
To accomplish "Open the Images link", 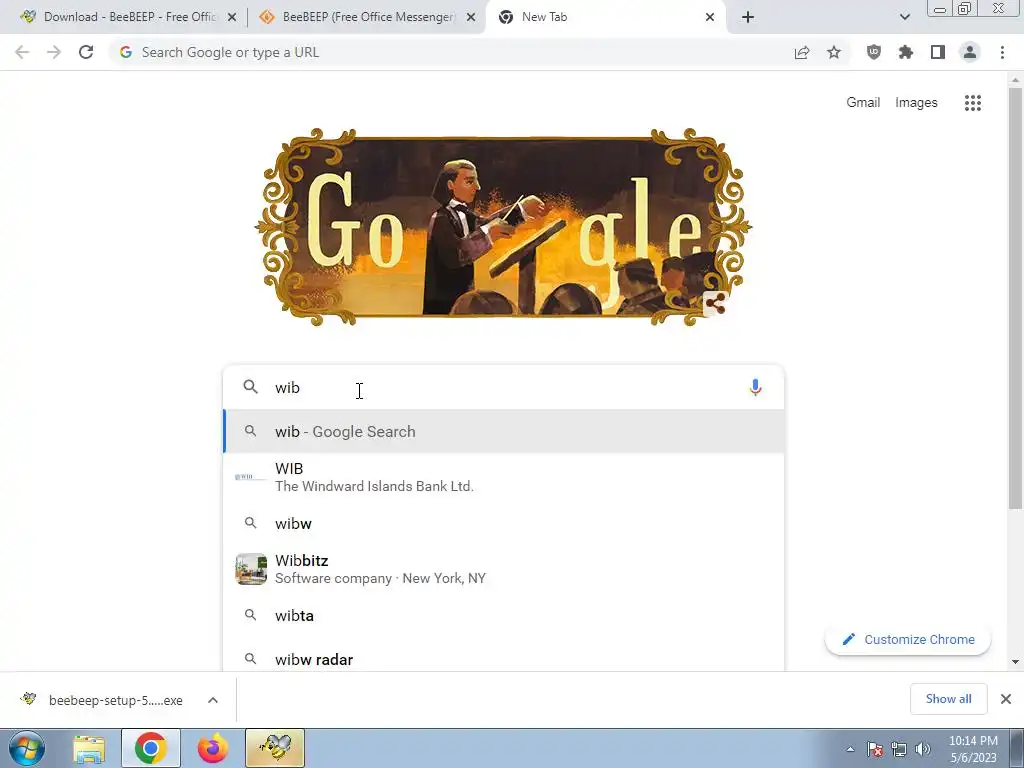I will (x=916, y=103).
